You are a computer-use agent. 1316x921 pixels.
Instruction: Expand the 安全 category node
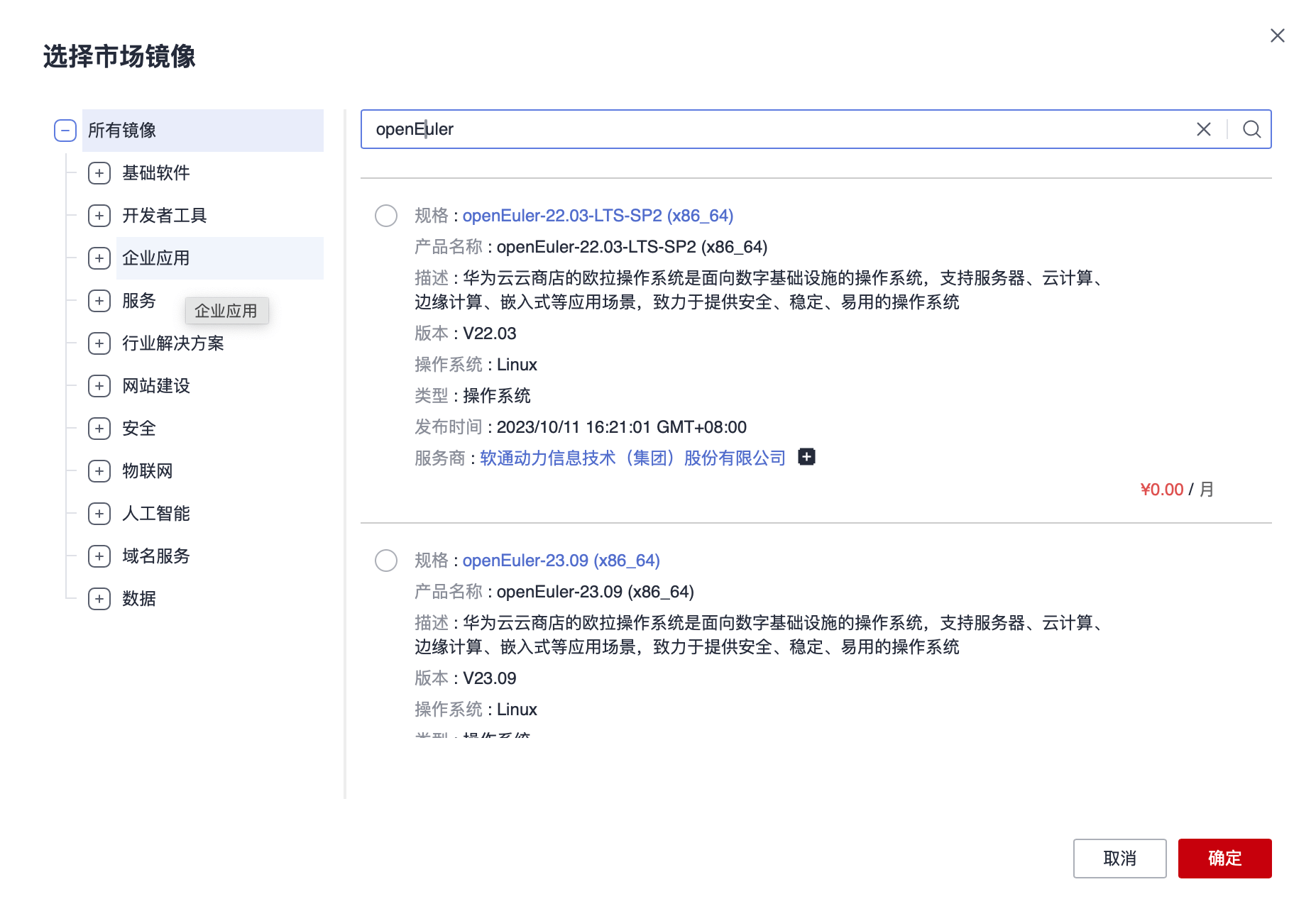point(99,429)
